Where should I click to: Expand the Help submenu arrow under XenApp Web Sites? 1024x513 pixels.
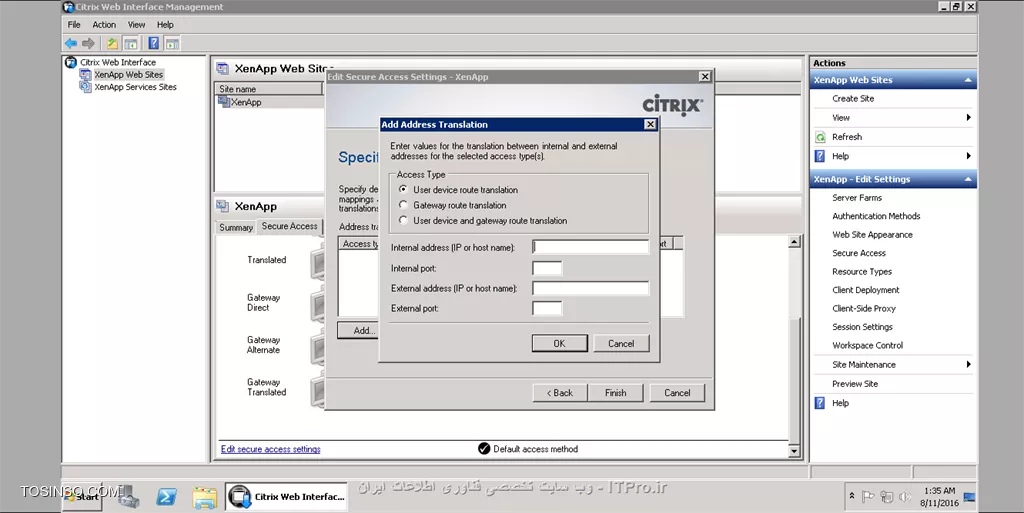(968, 156)
